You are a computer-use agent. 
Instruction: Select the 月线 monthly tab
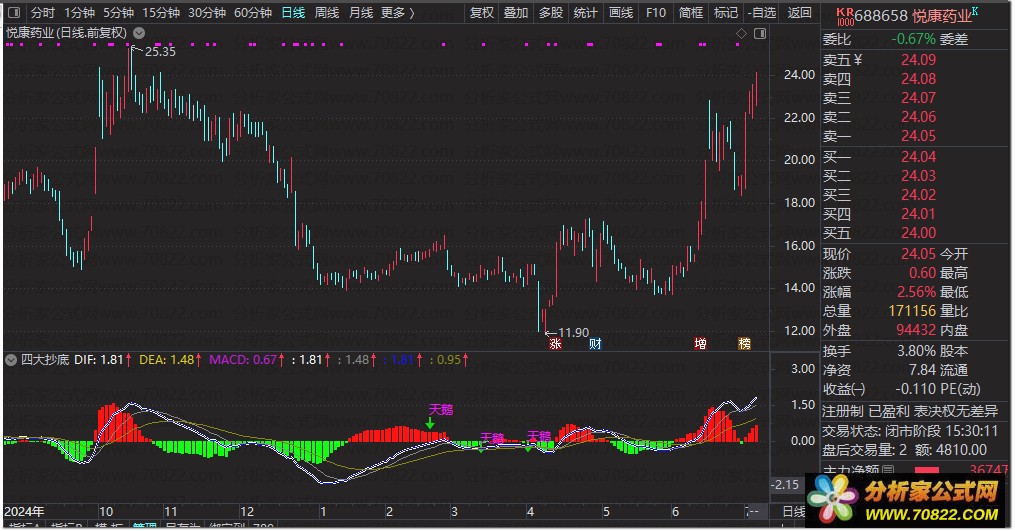coord(361,12)
